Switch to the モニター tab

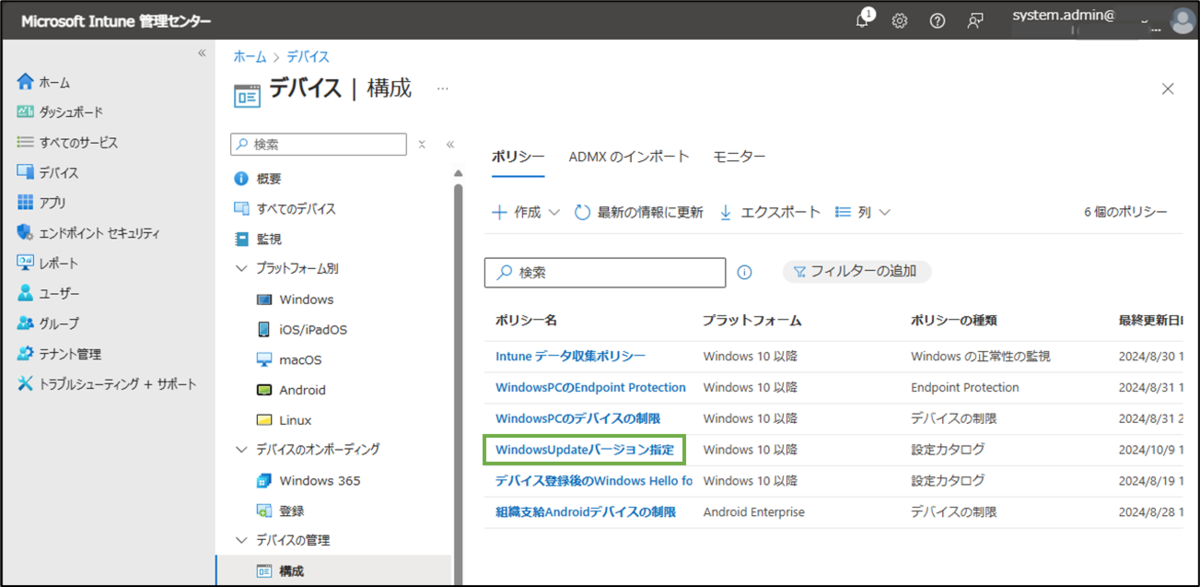(x=740, y=157)
